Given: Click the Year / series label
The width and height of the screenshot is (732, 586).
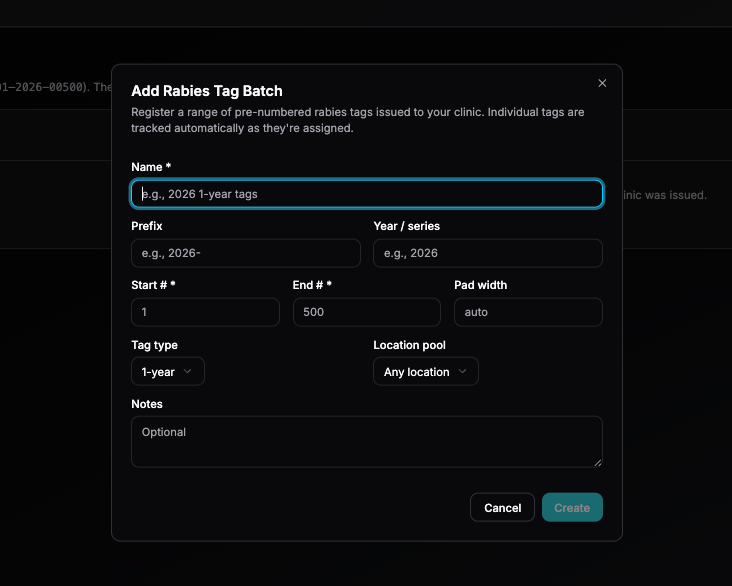Looking at the screenshot, I should (407, 226).
